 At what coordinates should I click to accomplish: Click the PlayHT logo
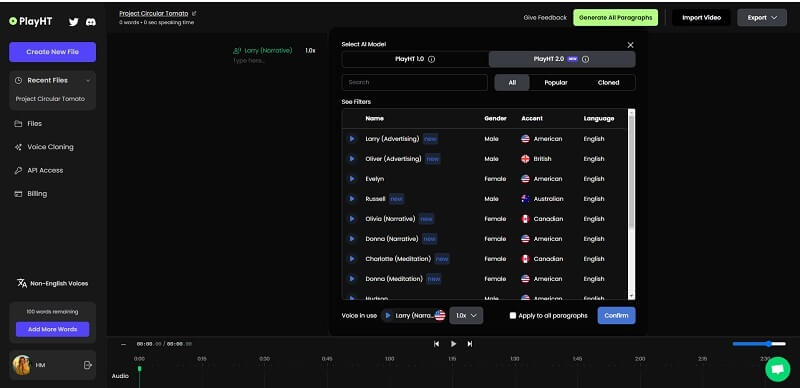(31, 21)
